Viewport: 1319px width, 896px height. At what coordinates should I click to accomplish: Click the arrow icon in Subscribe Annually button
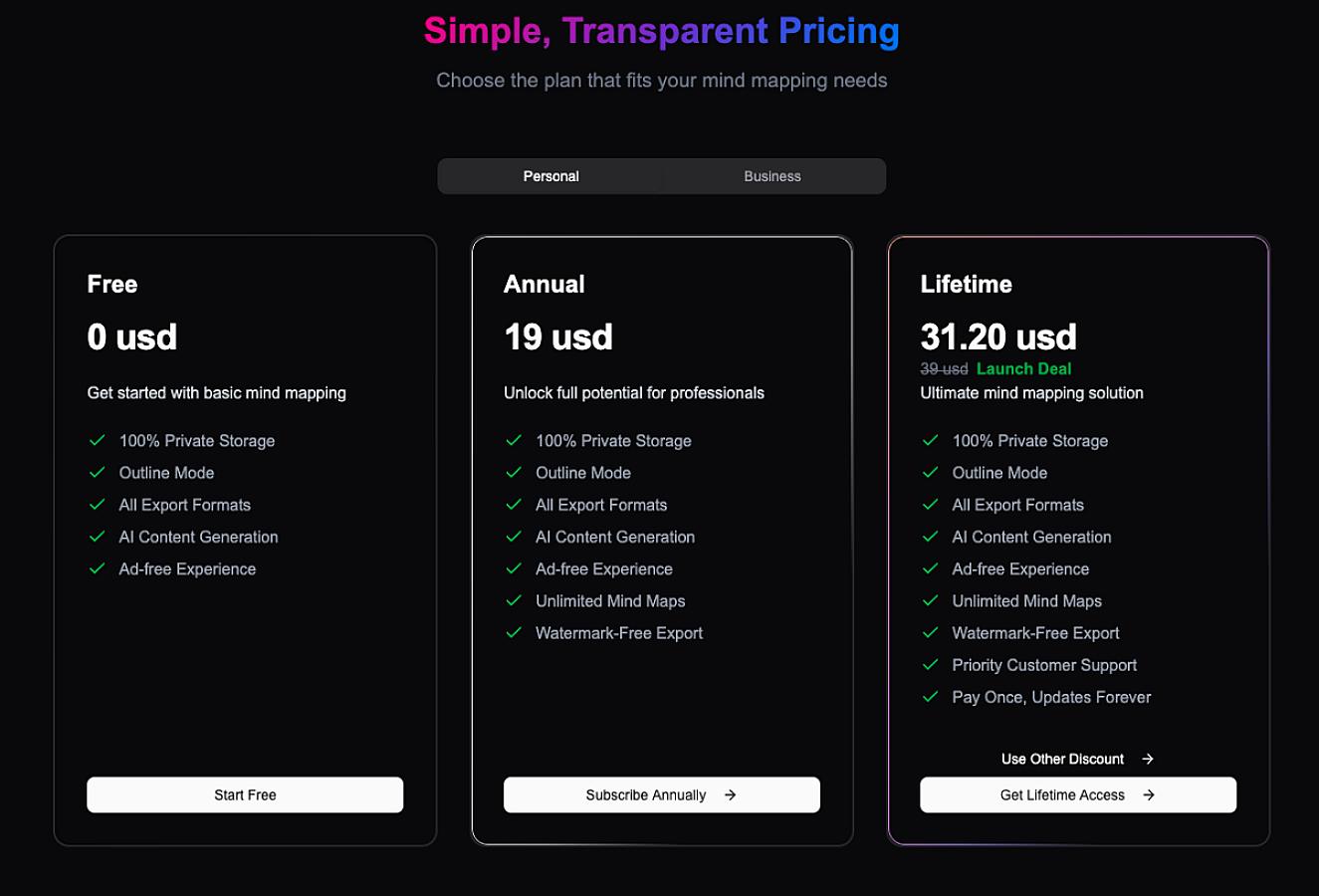[x=731, y=794]
